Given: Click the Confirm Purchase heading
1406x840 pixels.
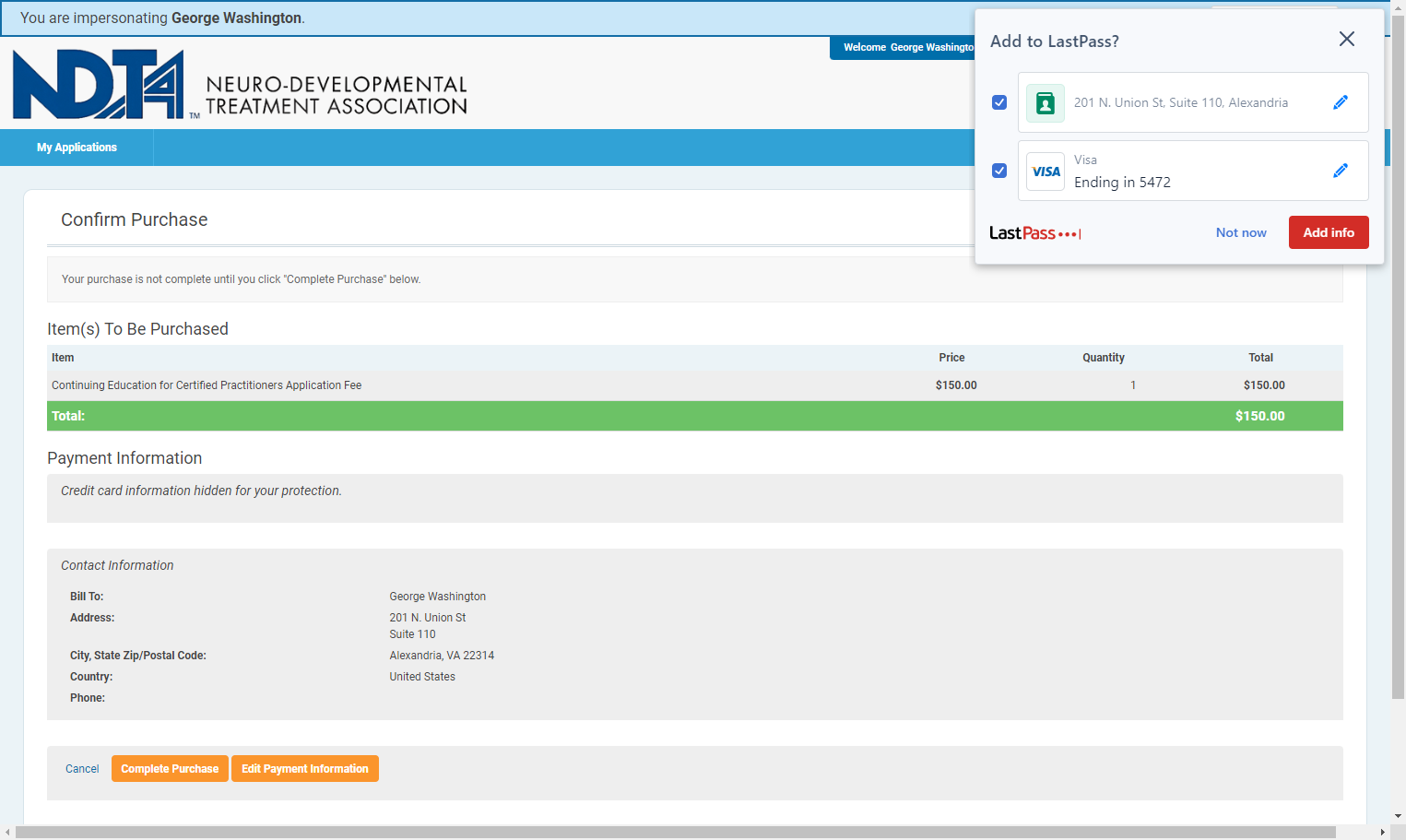Looking at the screenshot, I should tap(135, 219).
